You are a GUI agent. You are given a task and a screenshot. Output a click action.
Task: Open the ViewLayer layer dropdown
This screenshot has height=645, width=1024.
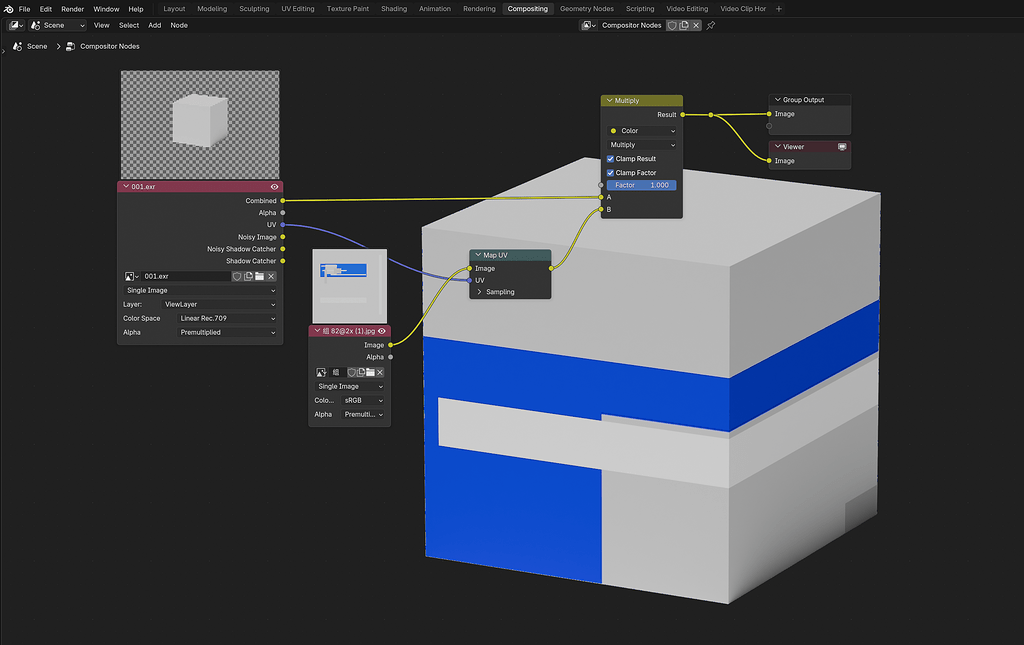tap(219, 304)
